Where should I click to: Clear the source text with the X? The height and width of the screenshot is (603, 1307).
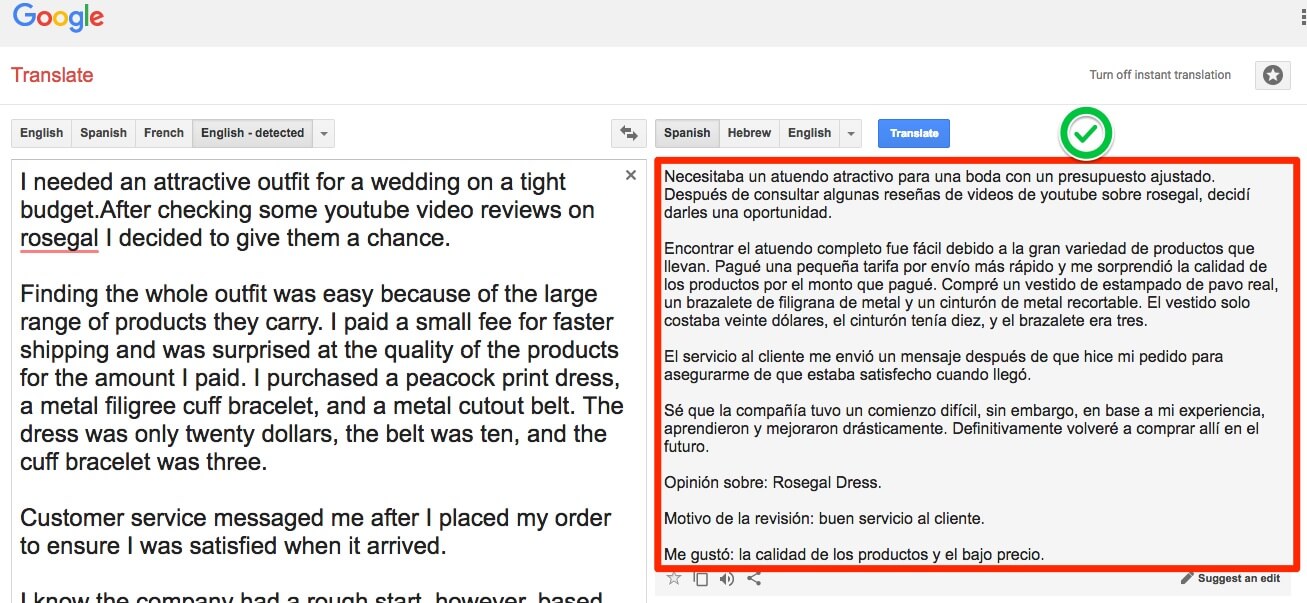[630, 175]
